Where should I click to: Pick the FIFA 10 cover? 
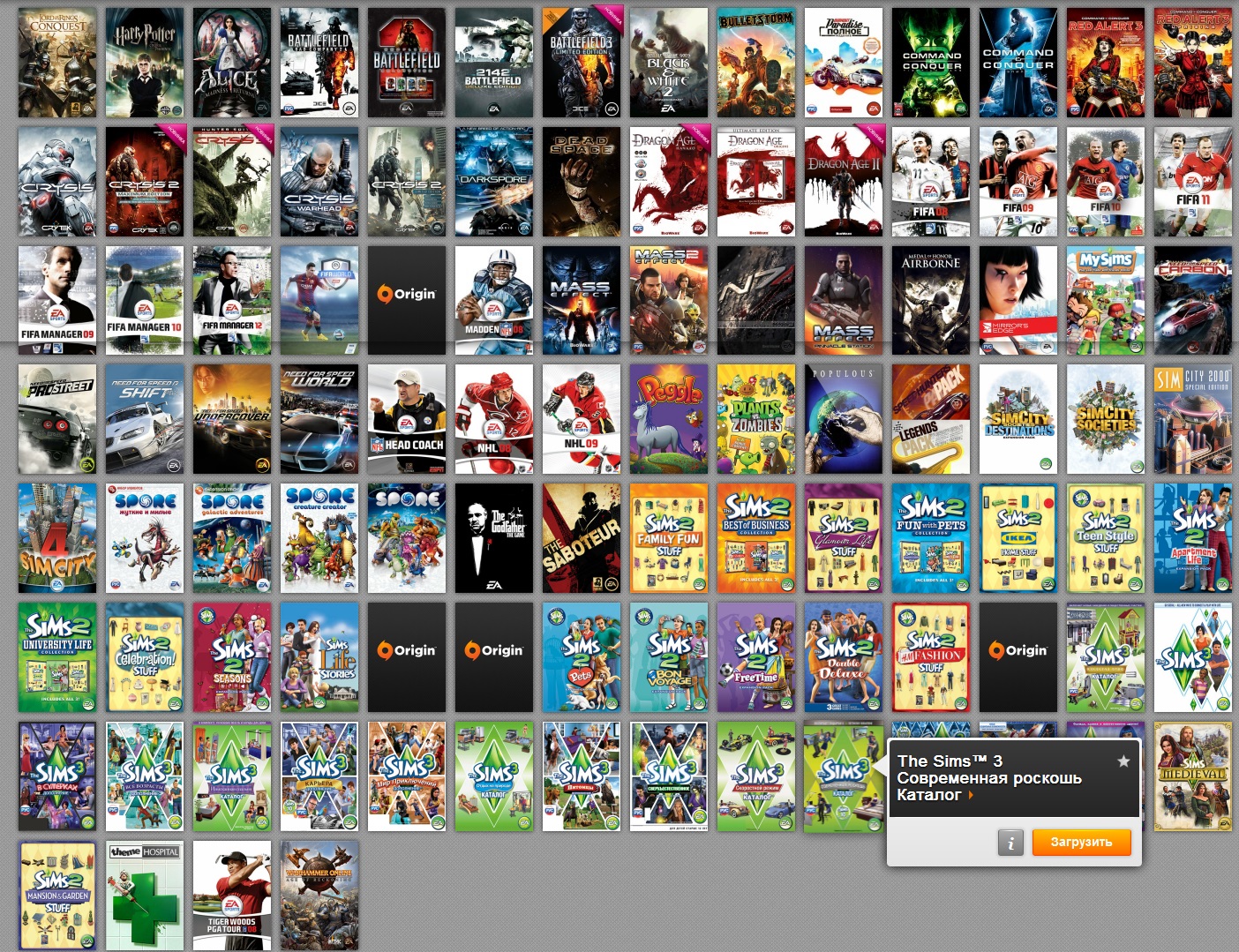coord(1106,182)
